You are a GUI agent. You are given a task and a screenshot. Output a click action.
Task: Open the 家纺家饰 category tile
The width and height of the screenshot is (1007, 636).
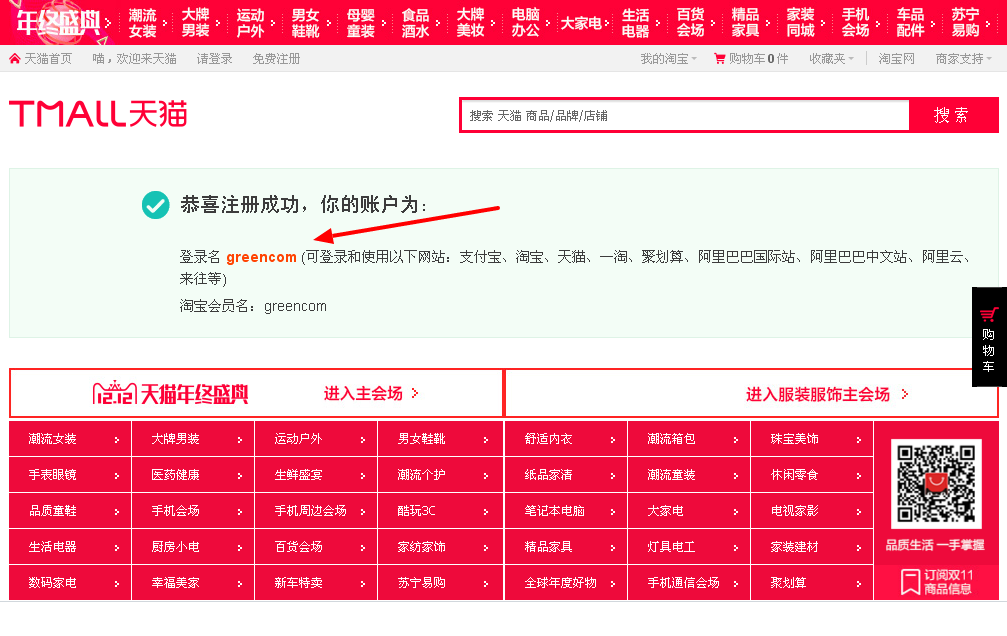[440, 547]
